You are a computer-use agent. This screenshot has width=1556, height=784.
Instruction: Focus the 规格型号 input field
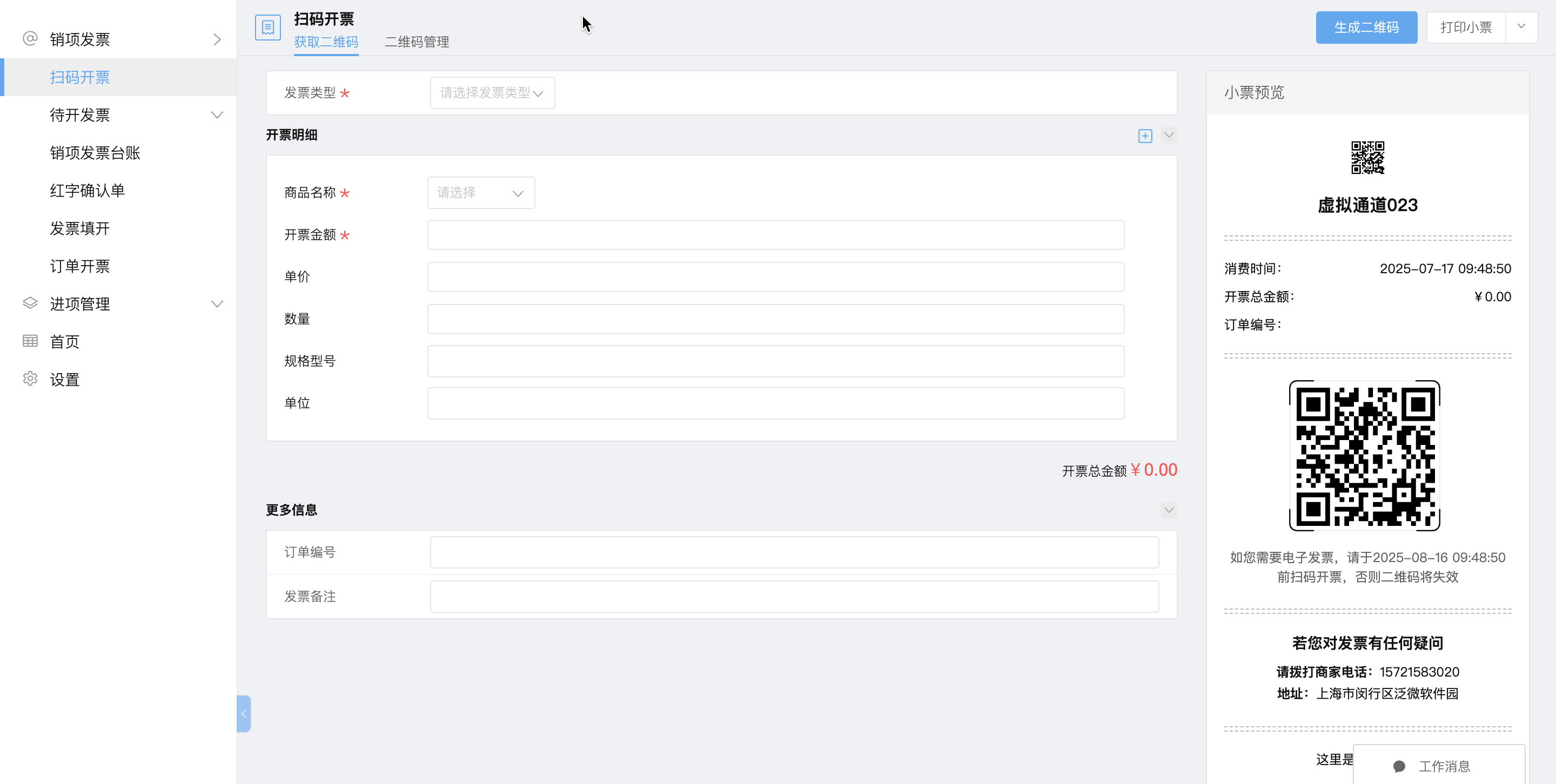tap(776, 361)
